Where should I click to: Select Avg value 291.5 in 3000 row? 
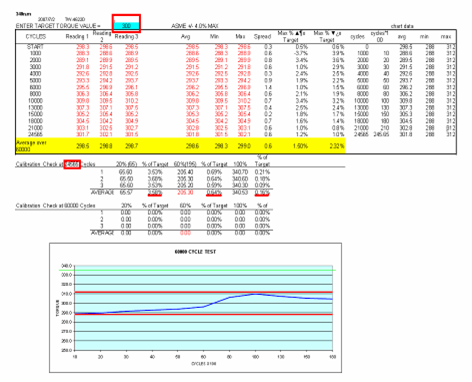coord(192,67)
